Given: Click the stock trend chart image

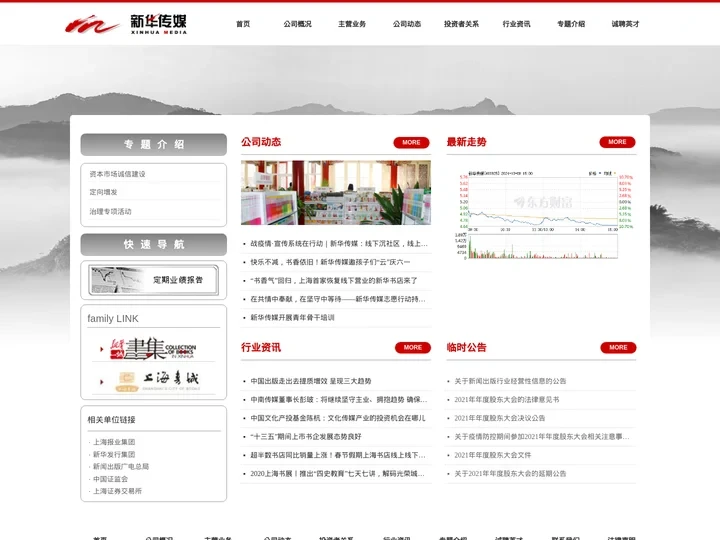Looking at the screenshot, I should coord(544,214).
